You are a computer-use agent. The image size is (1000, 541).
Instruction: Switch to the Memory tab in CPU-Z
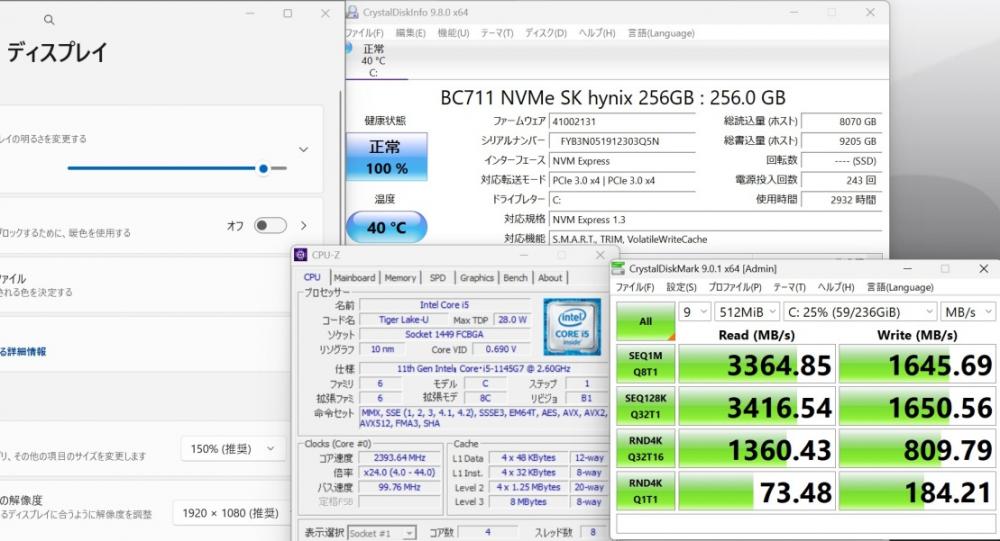(x=400, y=278)
